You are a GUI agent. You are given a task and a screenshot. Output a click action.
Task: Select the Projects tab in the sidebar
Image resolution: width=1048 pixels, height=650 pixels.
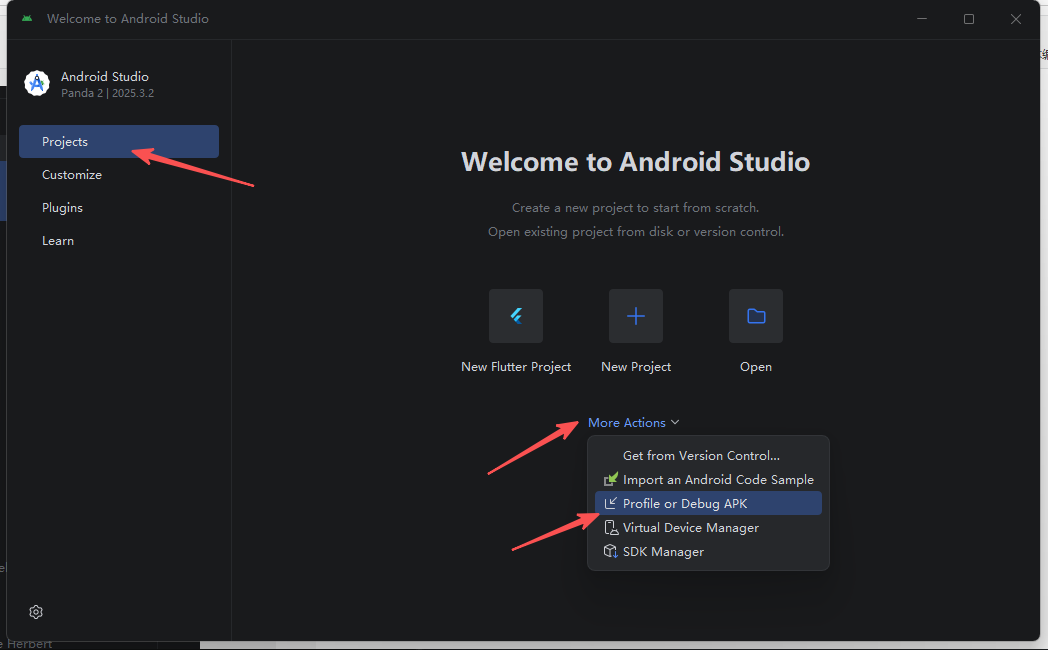click(x=119, y=142)
